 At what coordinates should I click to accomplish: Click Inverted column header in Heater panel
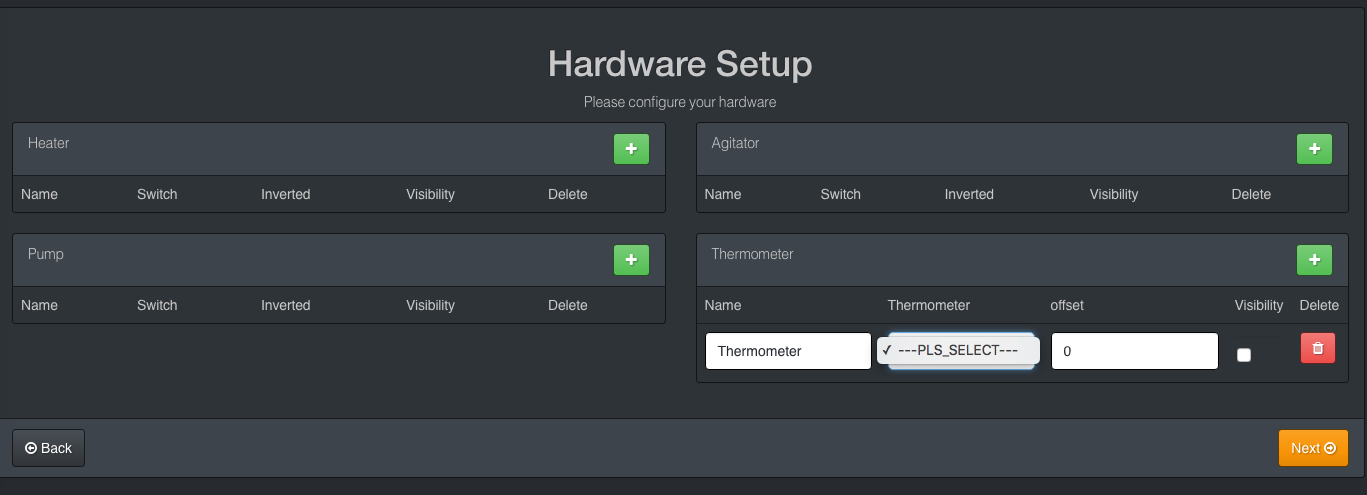point(286,194)
